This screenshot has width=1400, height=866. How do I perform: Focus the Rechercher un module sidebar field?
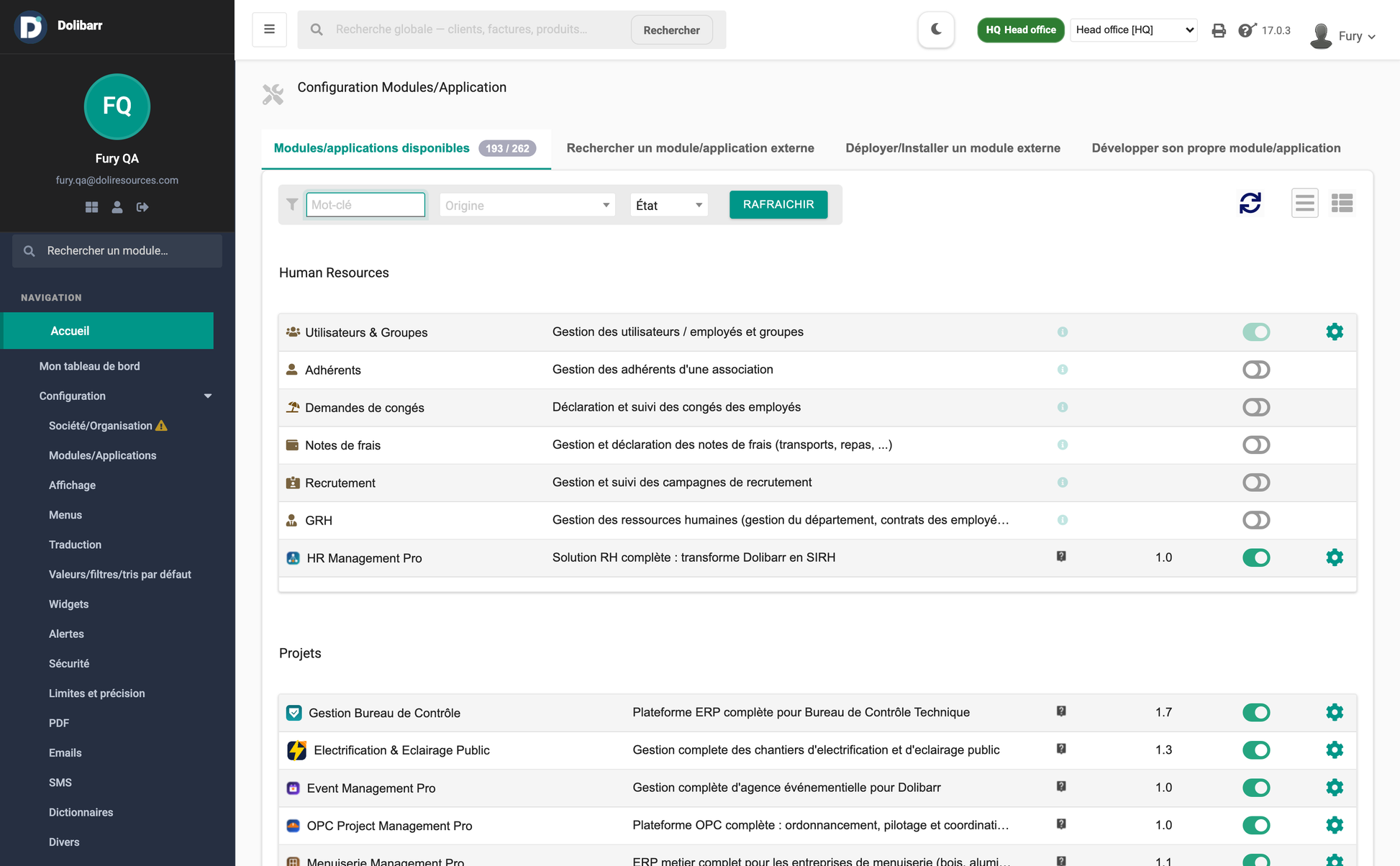pos(117,250)
